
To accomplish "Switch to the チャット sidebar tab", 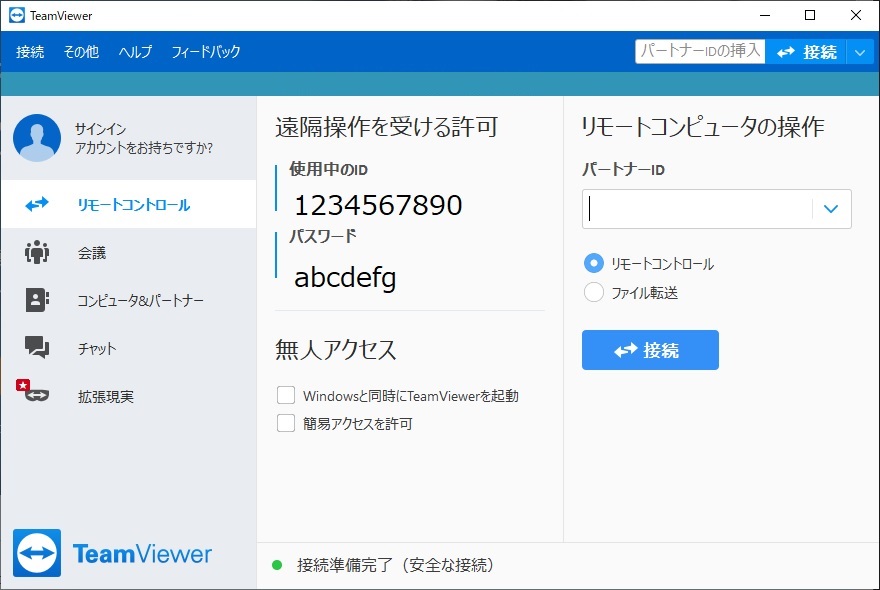I will pyautogui.click(x=129, y=348).
